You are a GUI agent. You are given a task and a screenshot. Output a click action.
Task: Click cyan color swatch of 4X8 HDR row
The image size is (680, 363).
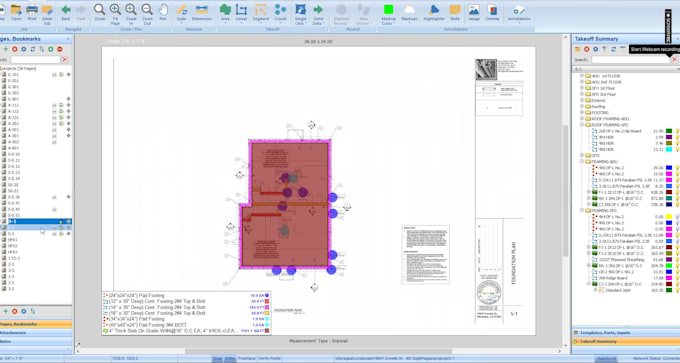[x=669, y=149]
